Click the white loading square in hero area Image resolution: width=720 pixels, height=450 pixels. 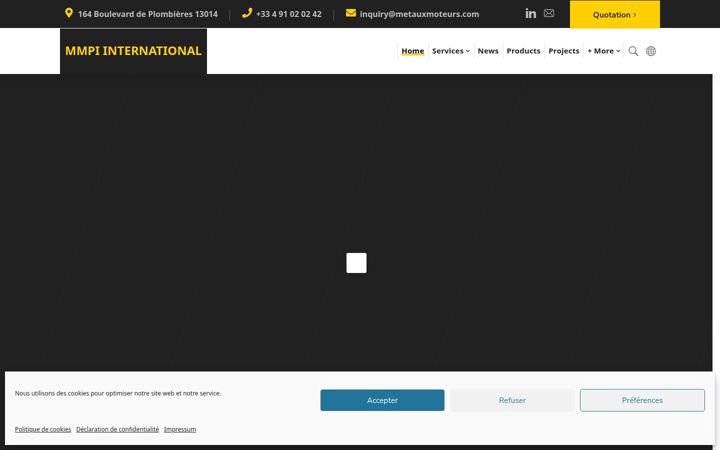click(x=356, y=263)
